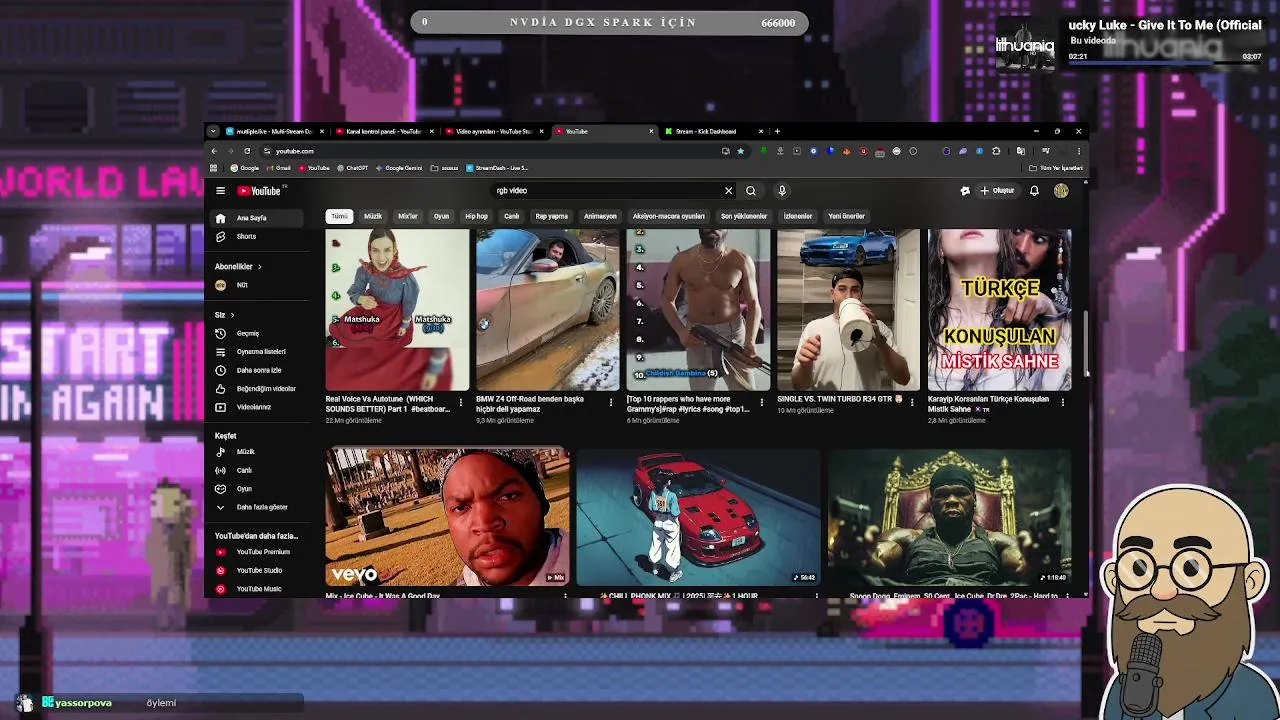This screenshot has width=1280, height=720.
Task: Open options for SINGLE VS. TWIN TURBO video
Action: [x=912, y=402]
